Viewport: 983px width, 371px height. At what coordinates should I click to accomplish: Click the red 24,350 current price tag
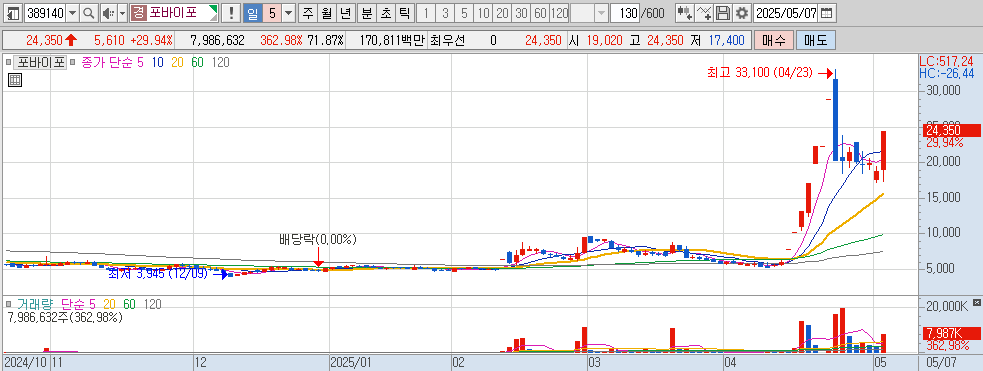point(952,130)
